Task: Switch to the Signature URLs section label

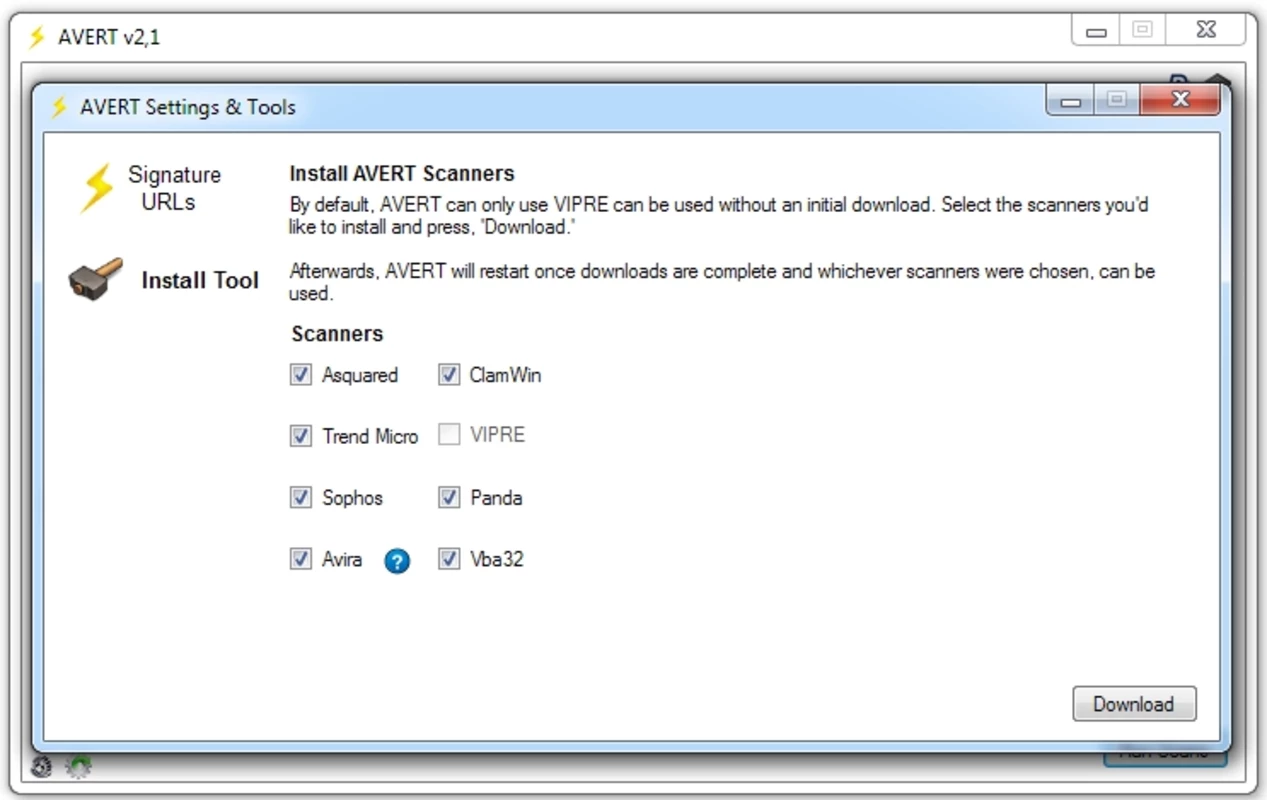Action: [174, 188]
